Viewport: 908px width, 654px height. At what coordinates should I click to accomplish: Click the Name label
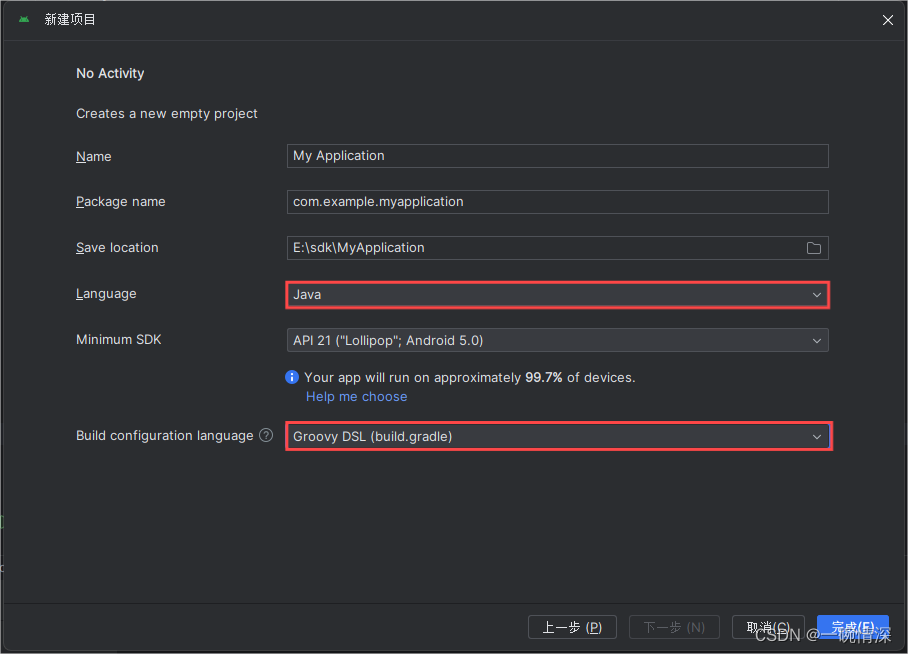tap(93, 156)
